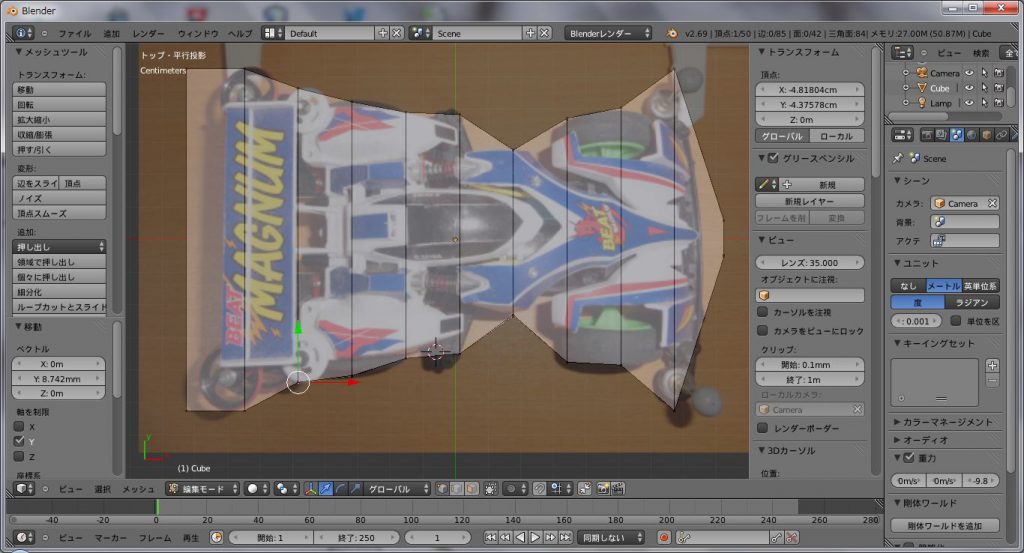Open the ファイル menu
The image size is (1024, 553).
coord(74,33)
